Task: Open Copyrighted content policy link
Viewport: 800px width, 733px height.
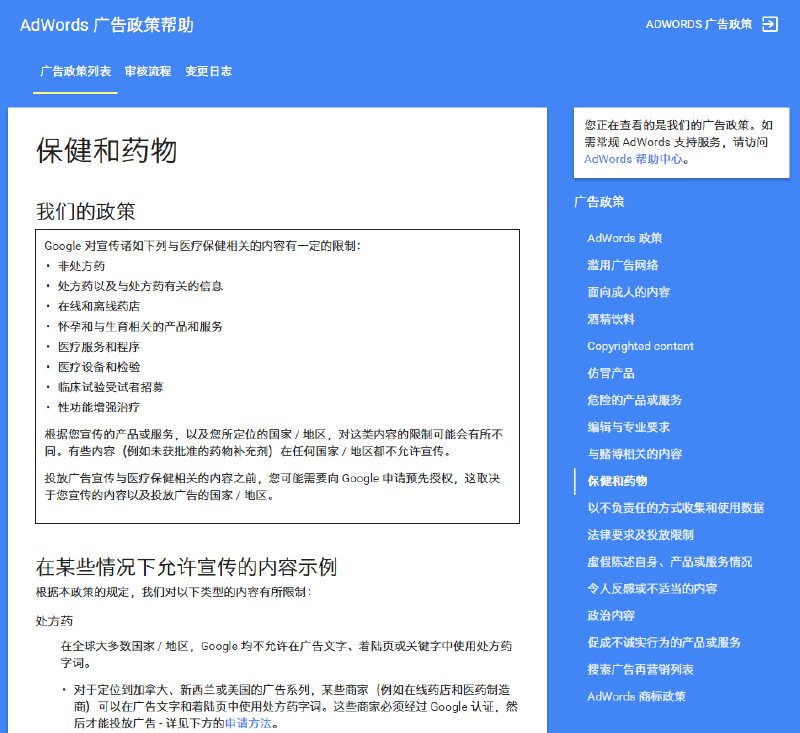Action: click(x=640, y=346)
